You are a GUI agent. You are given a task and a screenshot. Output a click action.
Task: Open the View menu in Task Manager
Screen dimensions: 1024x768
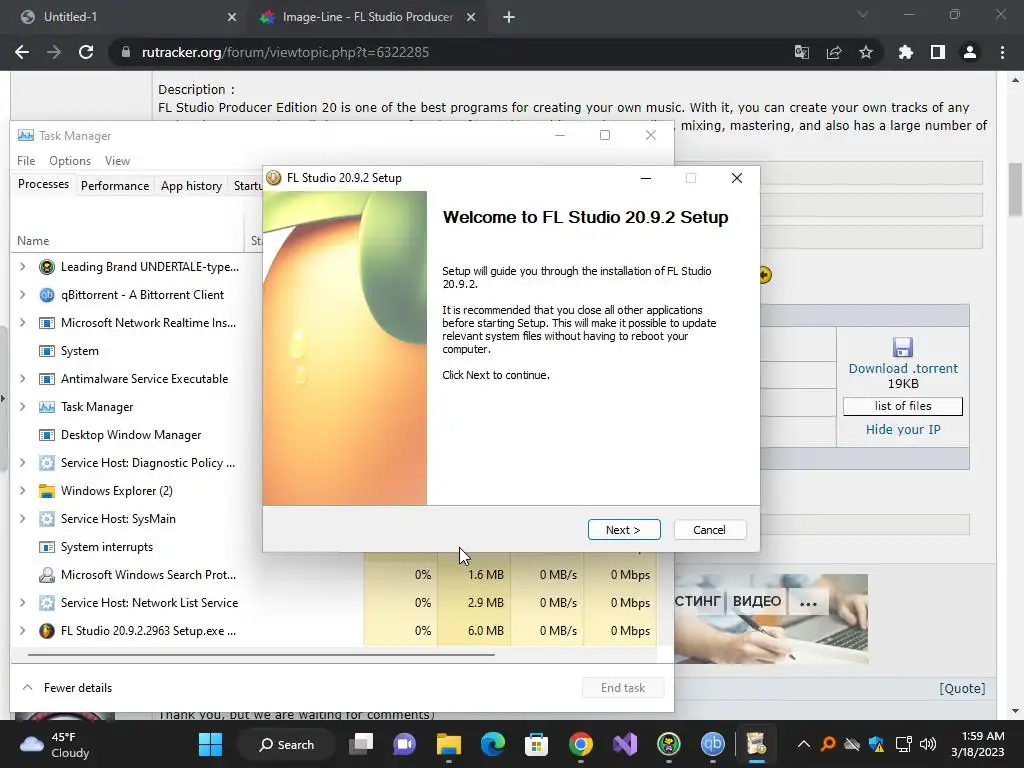click(x=118, y=161)
